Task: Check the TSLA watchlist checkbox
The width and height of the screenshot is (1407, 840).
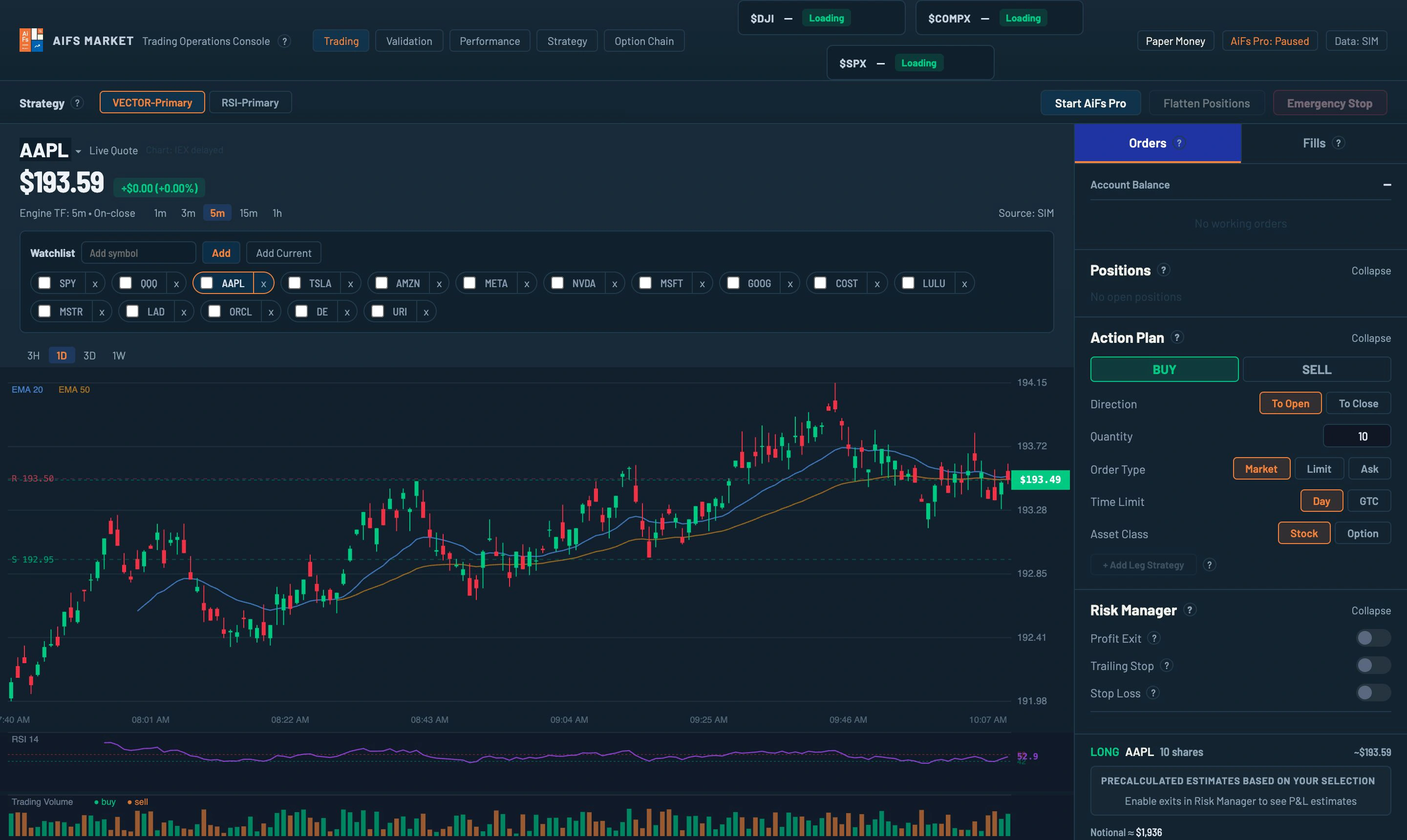Action: (295, 283)
